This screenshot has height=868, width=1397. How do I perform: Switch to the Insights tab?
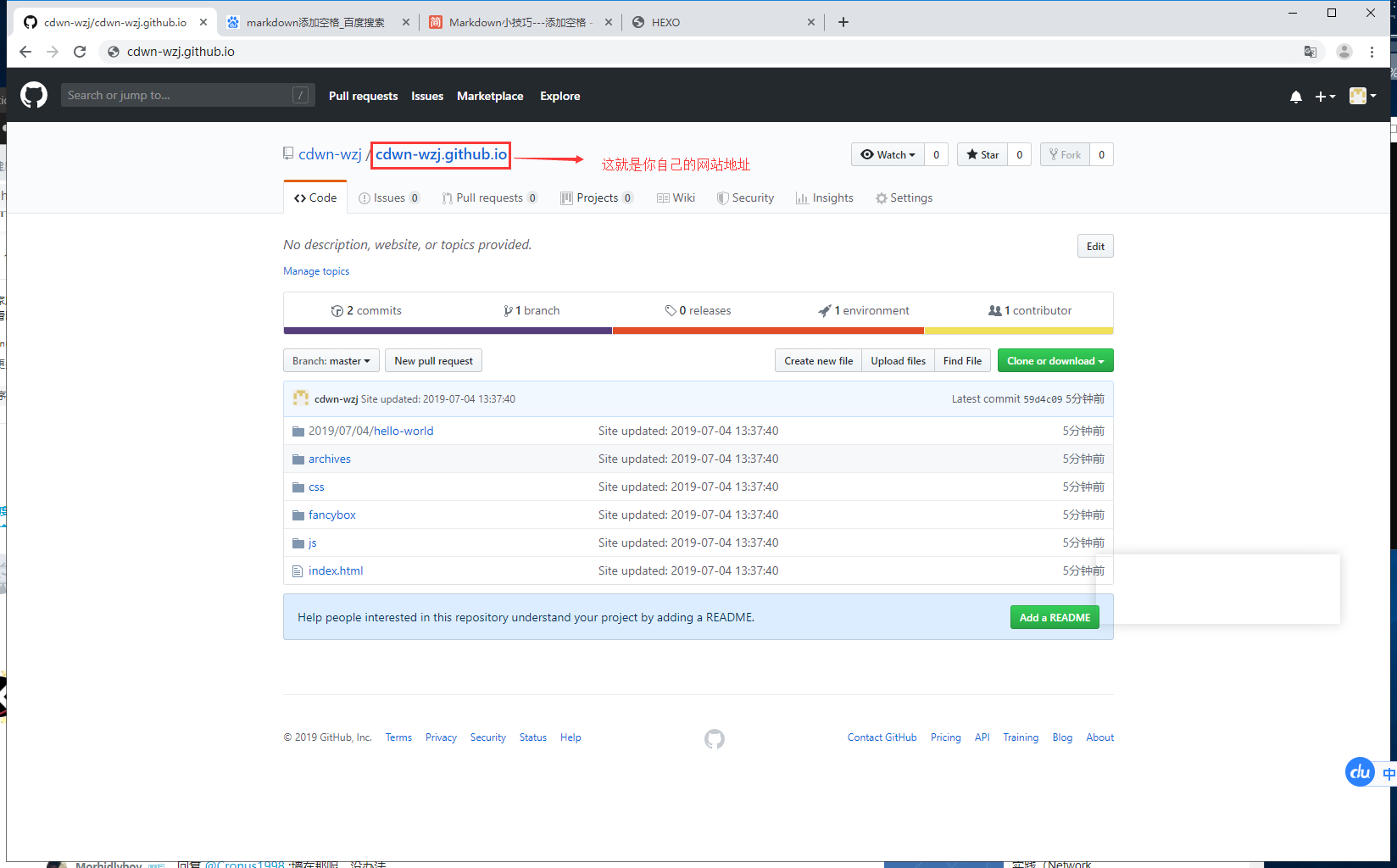[824, 198]
